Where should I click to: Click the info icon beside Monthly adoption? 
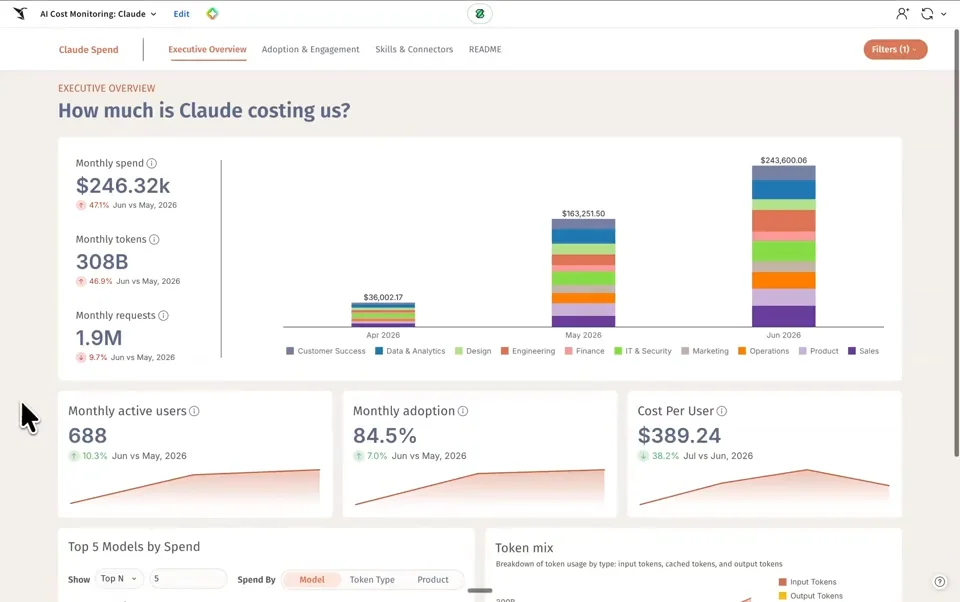[463, 411]
